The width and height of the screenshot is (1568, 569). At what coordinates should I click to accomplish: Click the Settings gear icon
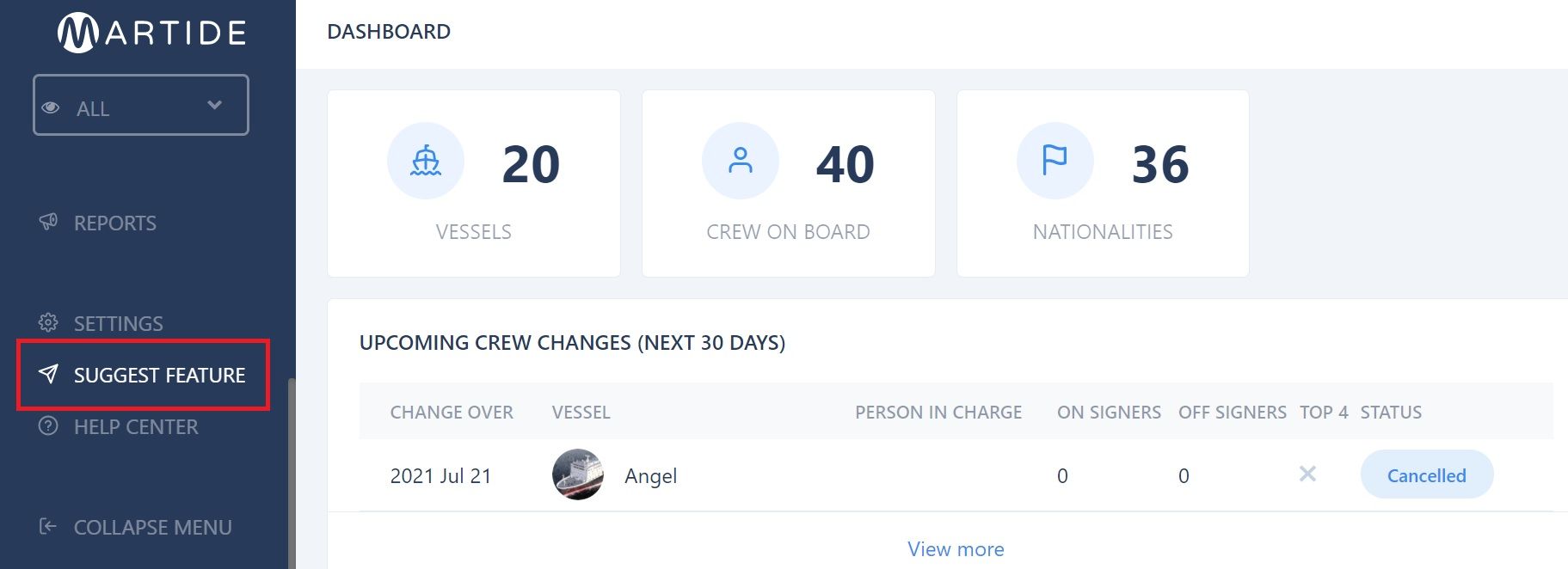pos(48,322)
